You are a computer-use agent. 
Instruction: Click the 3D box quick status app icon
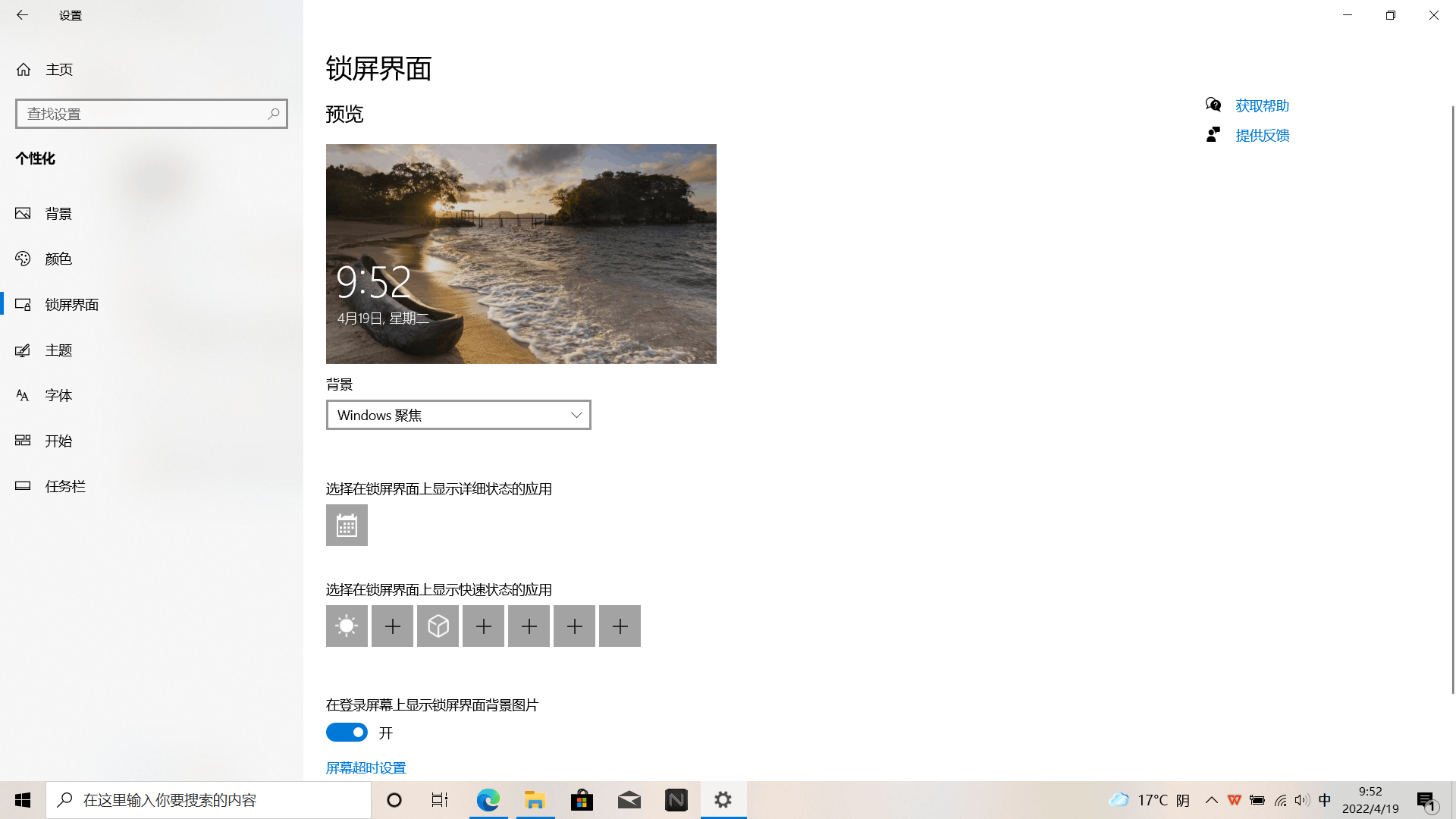click(x=438, y=626)
